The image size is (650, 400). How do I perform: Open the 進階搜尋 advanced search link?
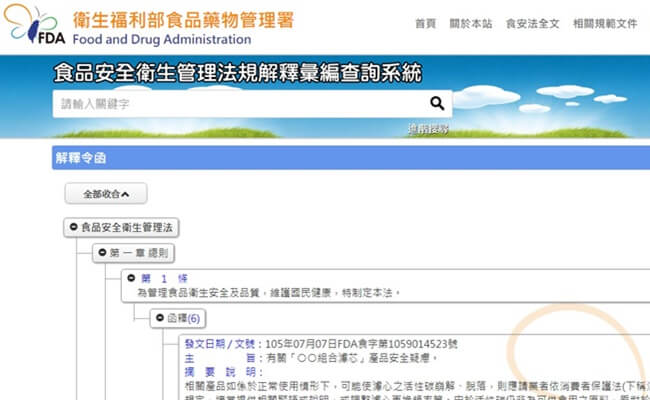pyautogui.click(x=427, y=129)
